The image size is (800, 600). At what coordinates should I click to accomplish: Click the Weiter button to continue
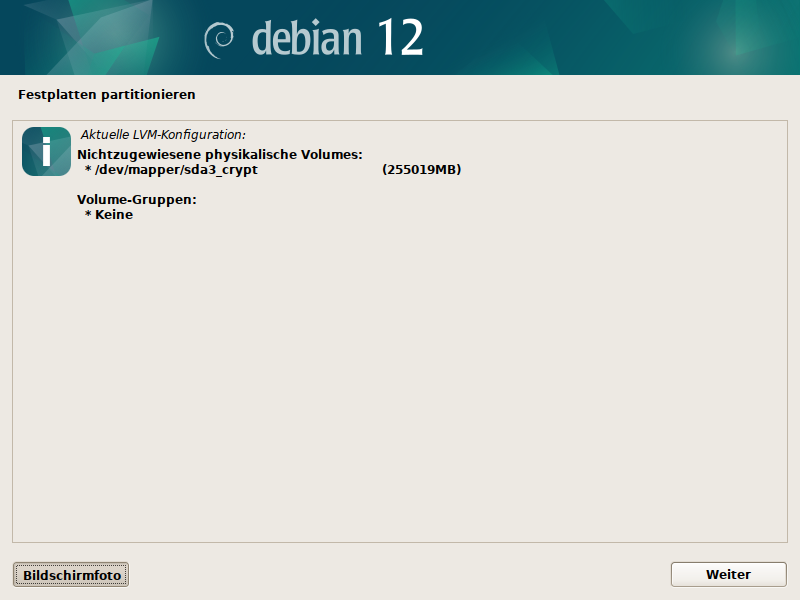[x=728, y=574]
